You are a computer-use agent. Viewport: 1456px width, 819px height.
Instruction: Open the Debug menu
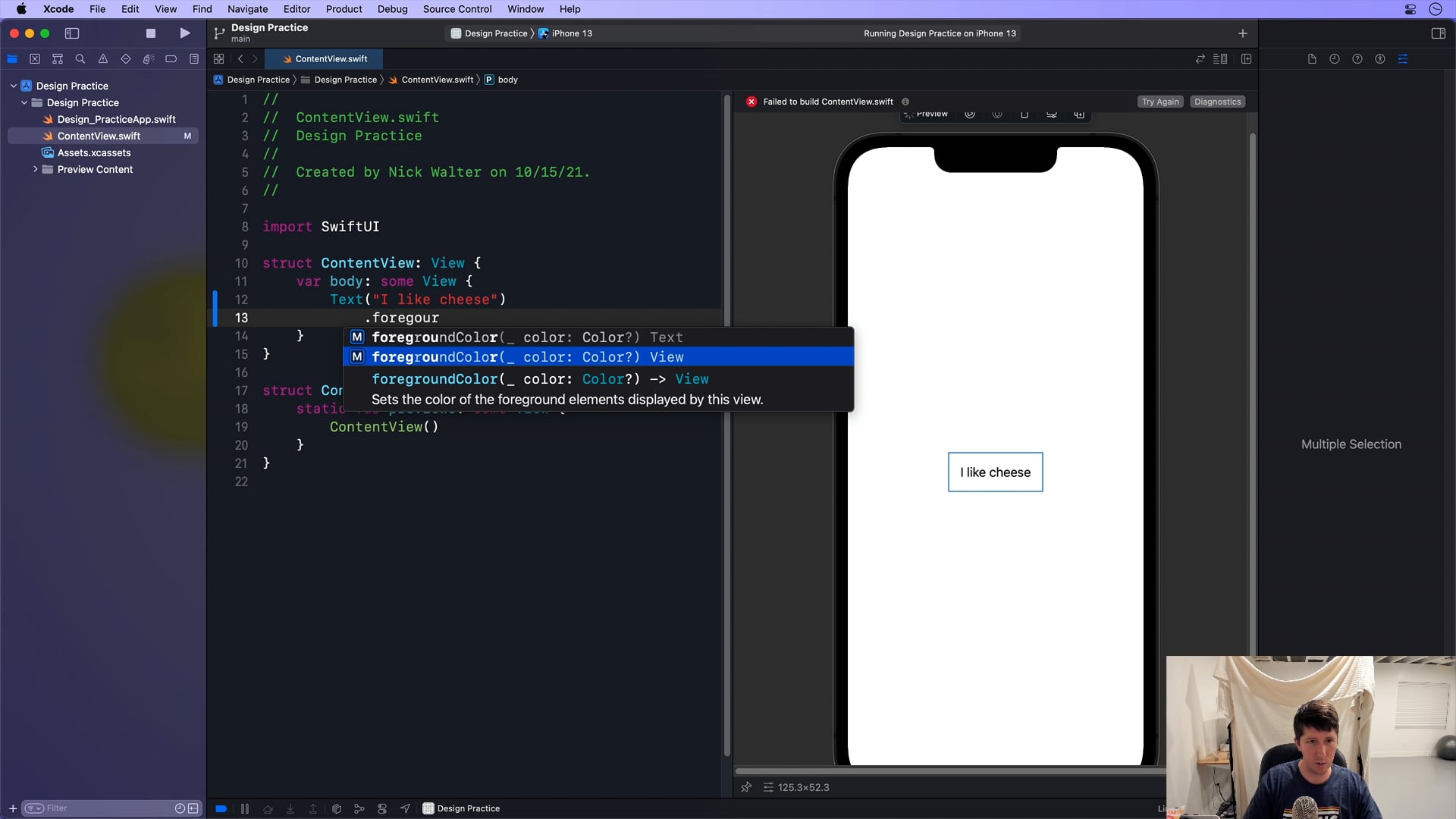pos(392,9)
